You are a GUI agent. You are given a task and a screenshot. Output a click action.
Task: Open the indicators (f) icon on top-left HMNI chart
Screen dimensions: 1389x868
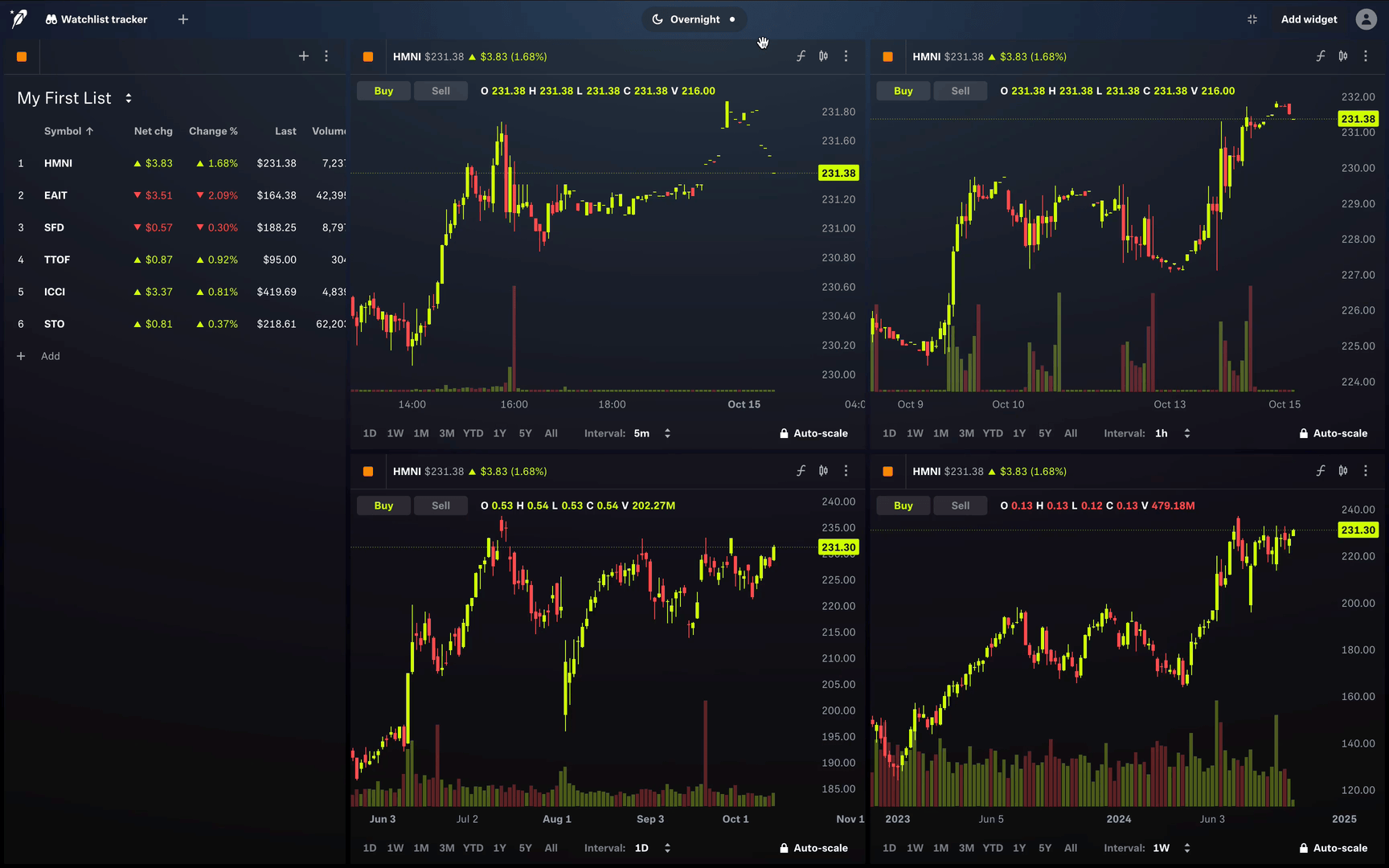[x=801, y=56]
